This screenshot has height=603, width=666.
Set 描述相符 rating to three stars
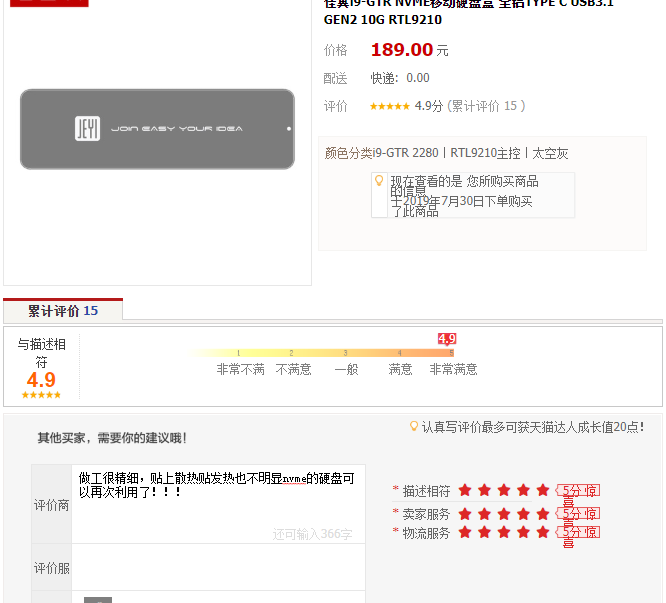pos(504,490)
